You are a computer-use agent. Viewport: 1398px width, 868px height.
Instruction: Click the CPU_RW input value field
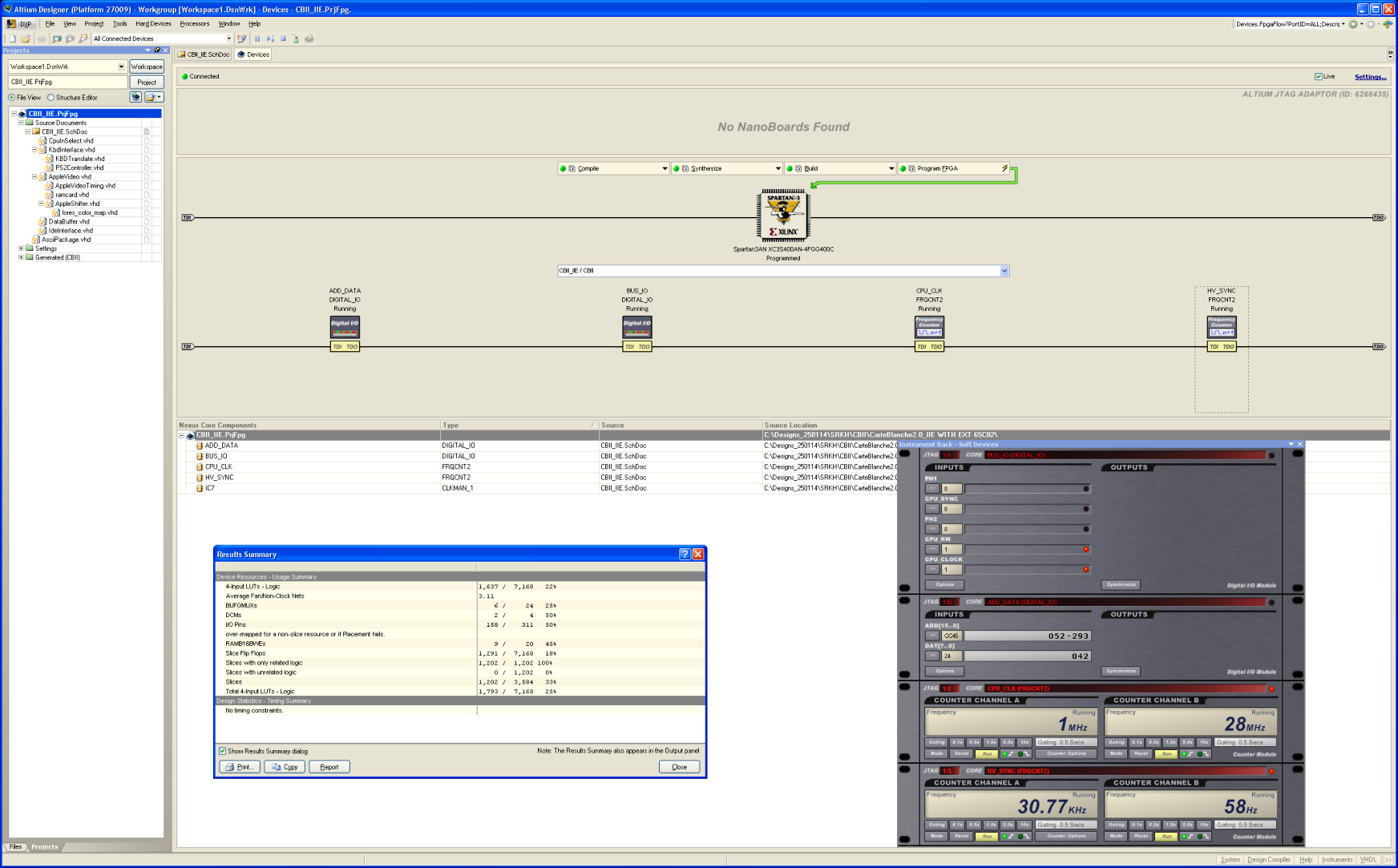click(952, 549)
